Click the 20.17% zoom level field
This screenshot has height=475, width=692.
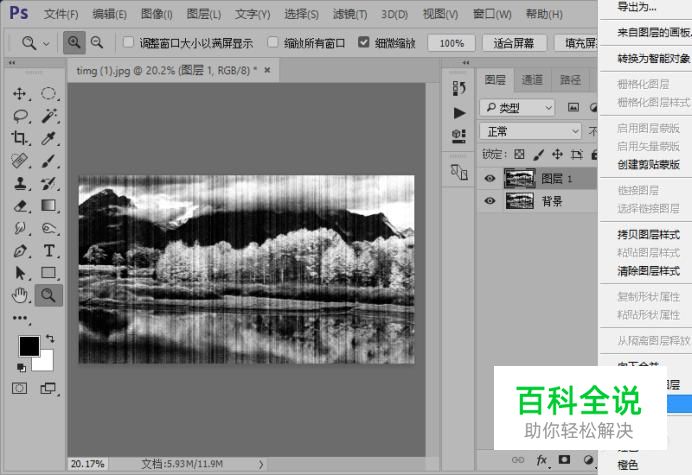click(x=87, y=464)
